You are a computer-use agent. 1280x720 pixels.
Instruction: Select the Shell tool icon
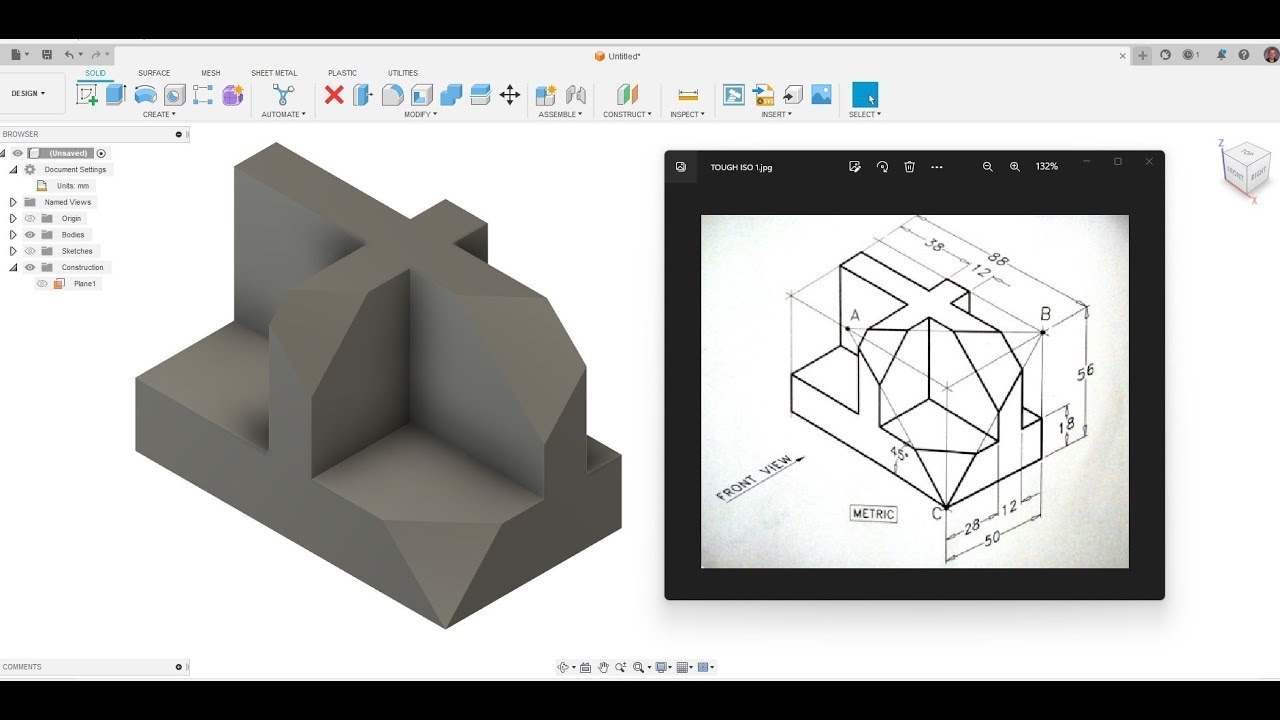tap(422, 95)
